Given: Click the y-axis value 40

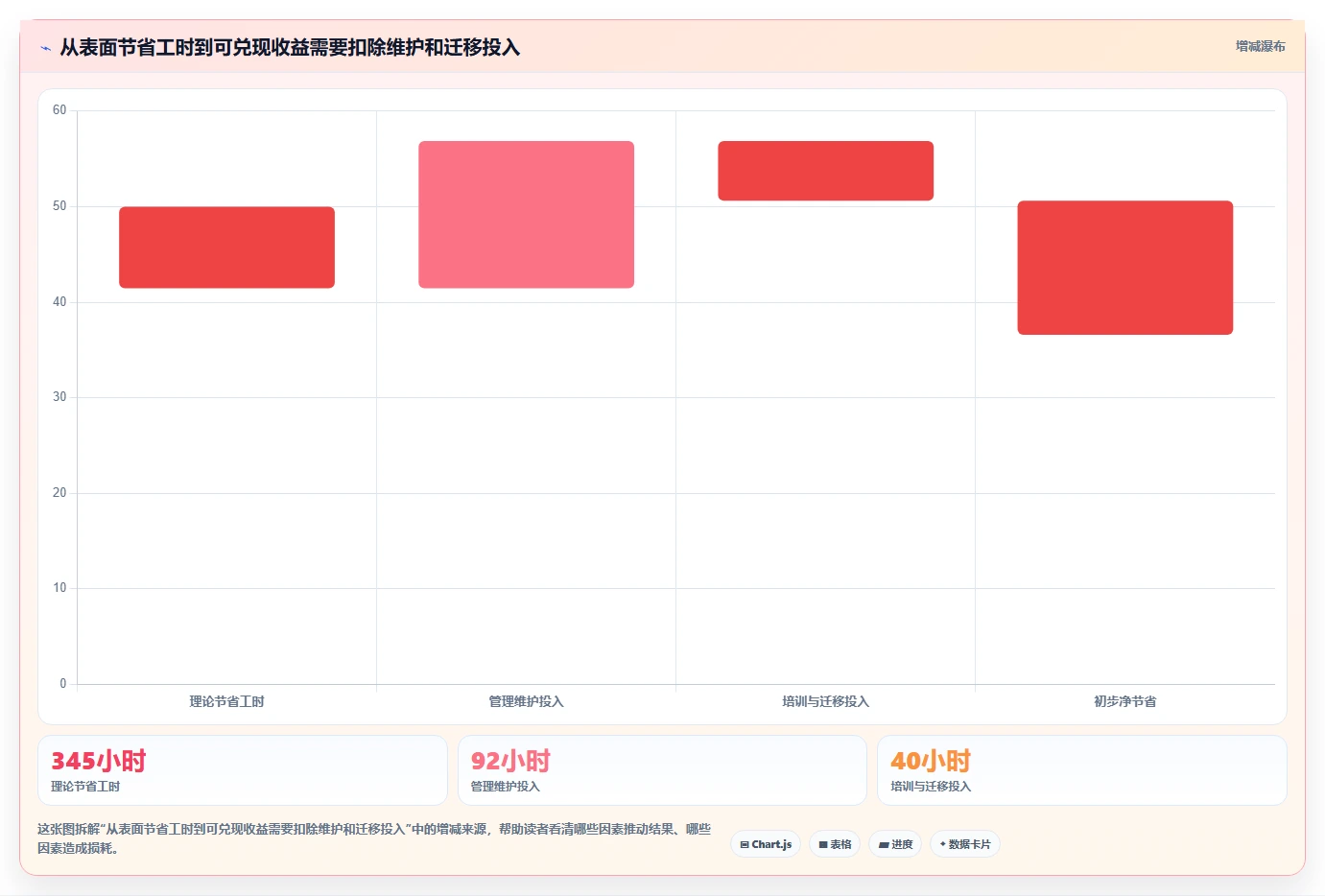Looking at the screenshot, I should coord(59,302).
